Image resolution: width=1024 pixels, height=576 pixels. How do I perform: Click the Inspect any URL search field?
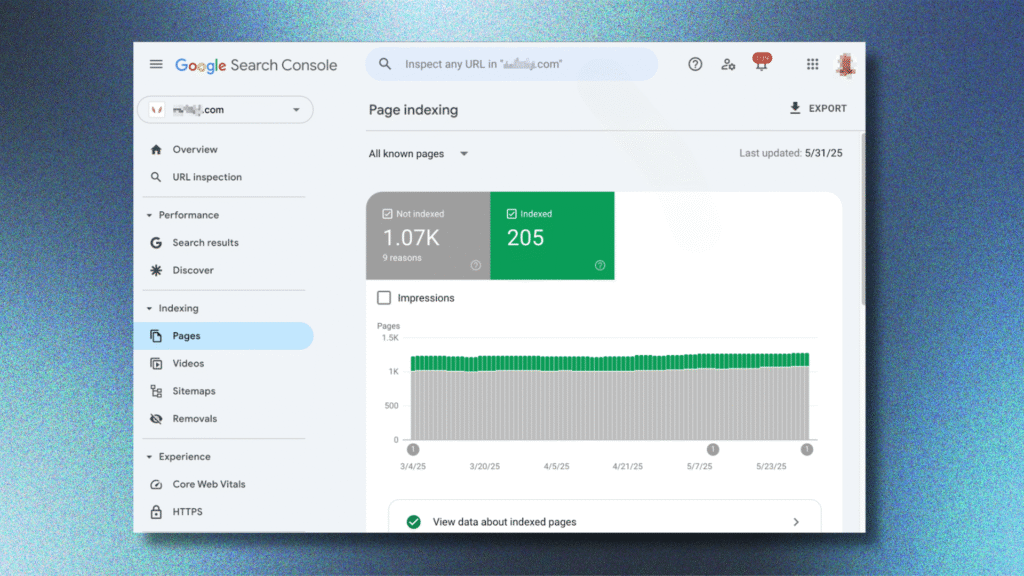coord(512,64)
